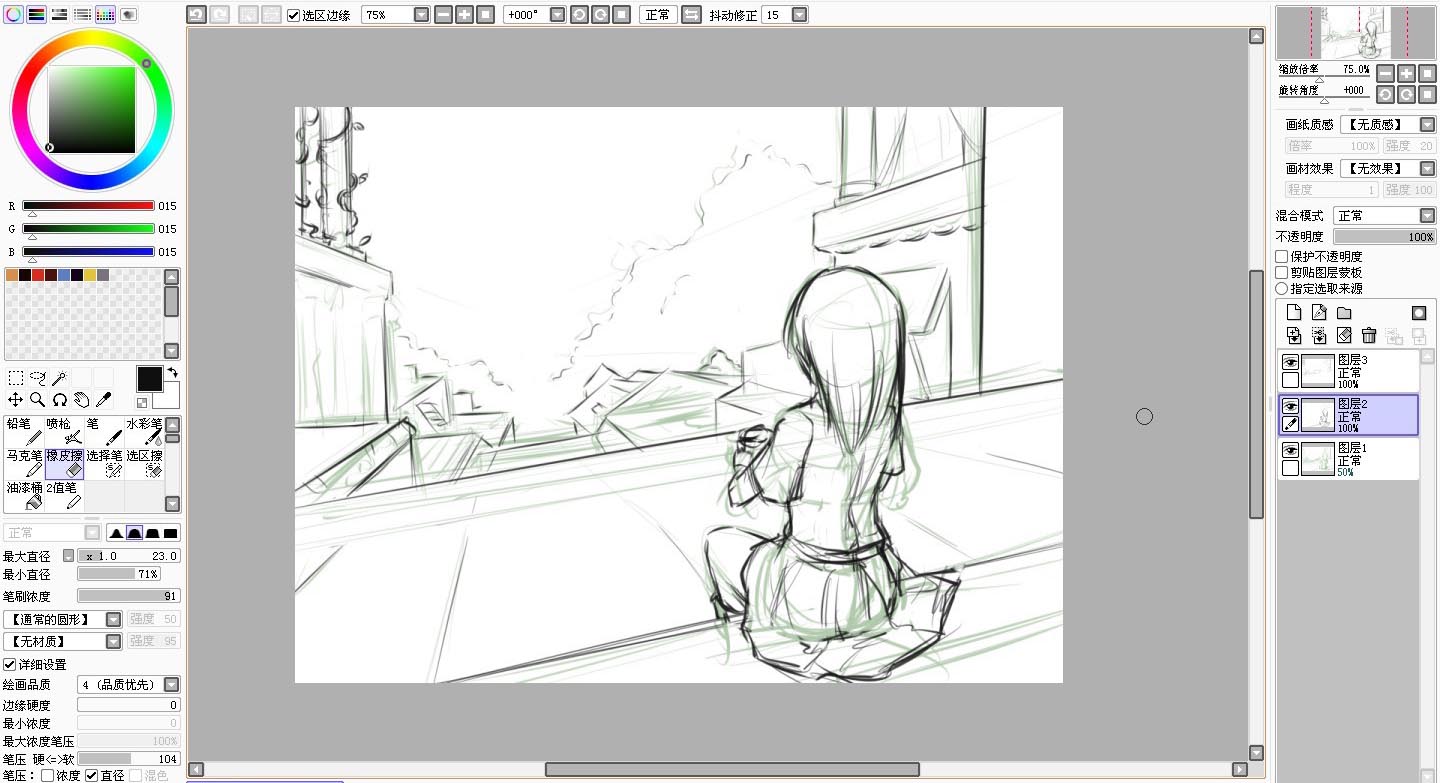Hide 图层3 with its eye icon

pos(1290,362)
